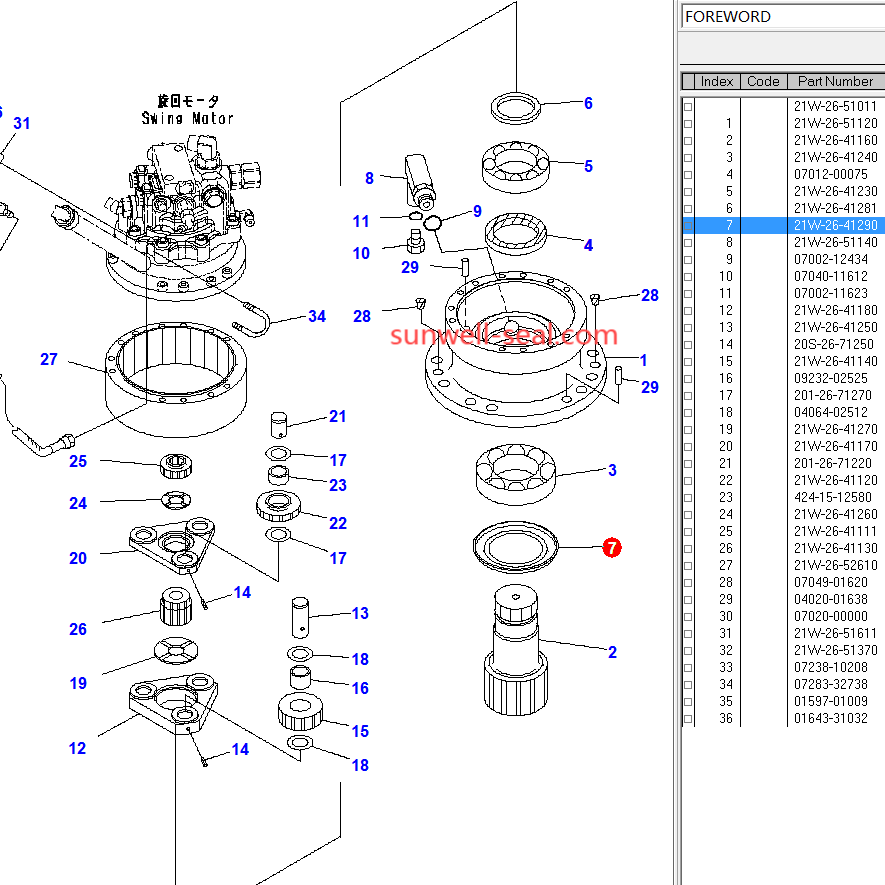This screenshot has width=885, height=885.
Task: Click the red highlighted callout 7
Action: click(x=612, y=548)
